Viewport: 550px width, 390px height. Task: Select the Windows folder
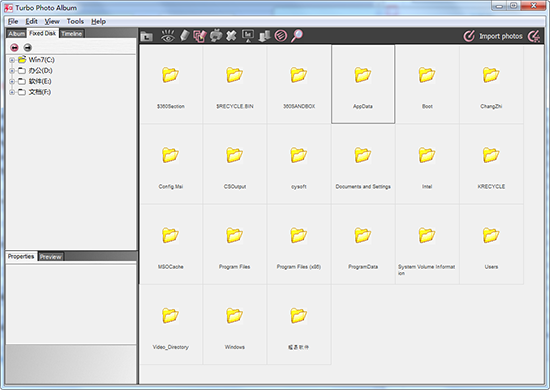(x=235, y=325)
